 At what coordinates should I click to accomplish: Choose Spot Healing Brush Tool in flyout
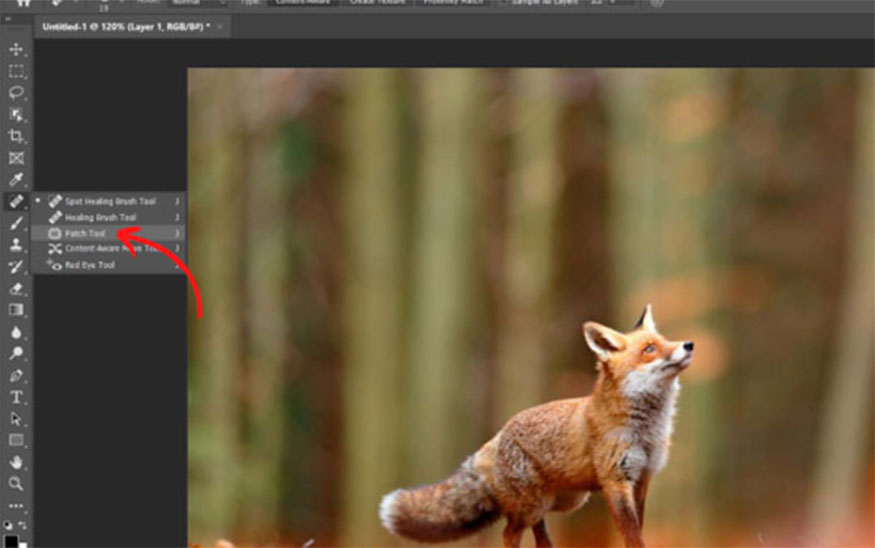click(x=109, y=201)
